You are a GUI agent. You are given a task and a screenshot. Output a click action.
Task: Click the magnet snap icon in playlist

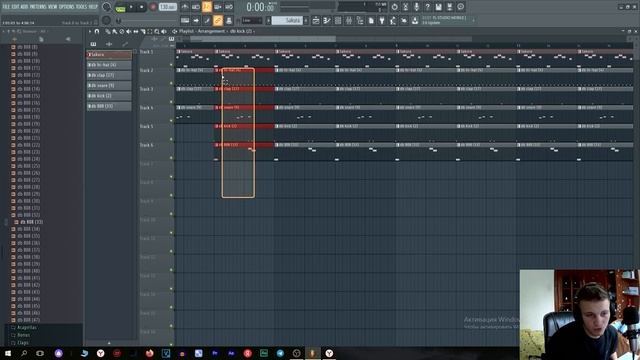pyautogui.click(x=97, y=31)
